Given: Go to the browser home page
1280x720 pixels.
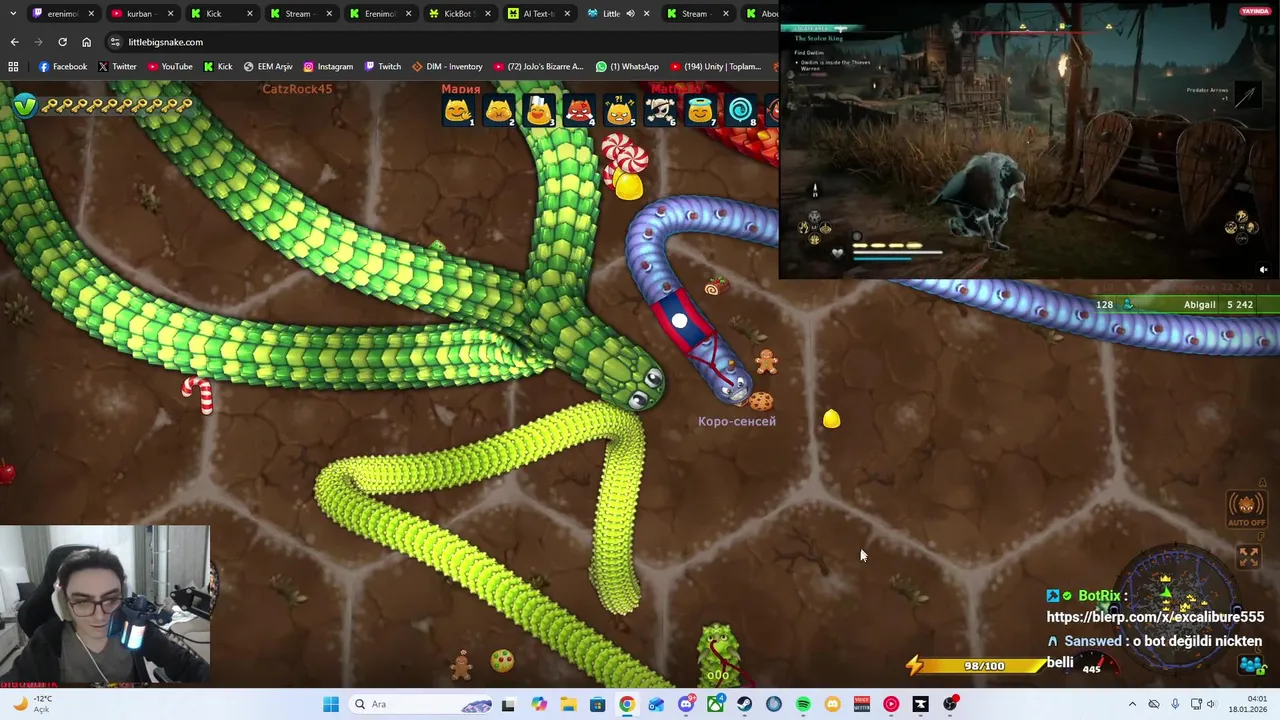Looking at the screenshot, I should [86, 42].
